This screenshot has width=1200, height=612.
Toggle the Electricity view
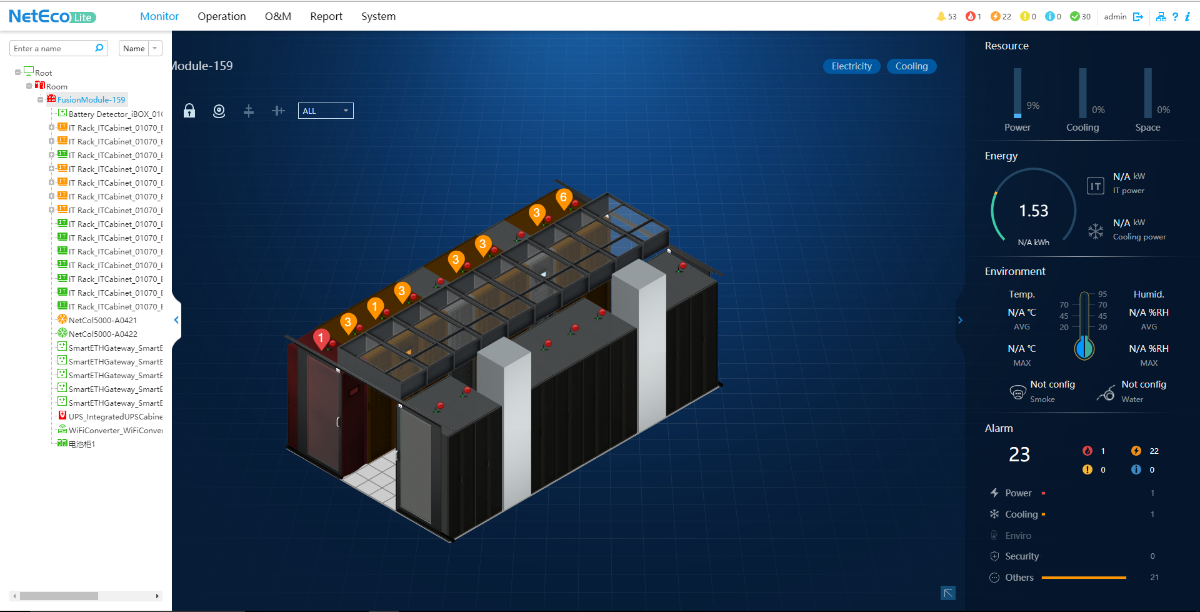852,66
